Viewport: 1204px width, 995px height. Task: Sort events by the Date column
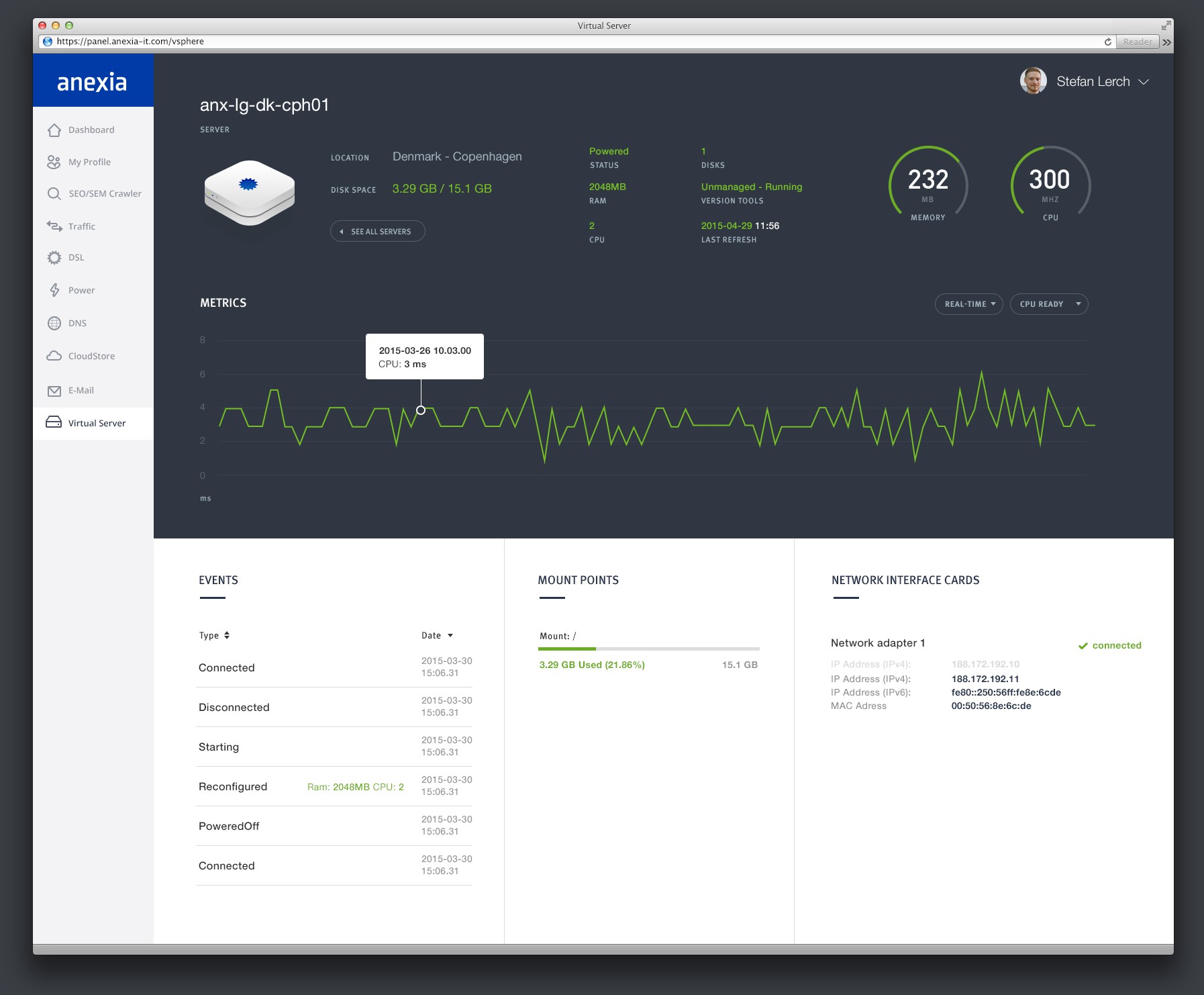pyautogui.click(x=438, y=635)
